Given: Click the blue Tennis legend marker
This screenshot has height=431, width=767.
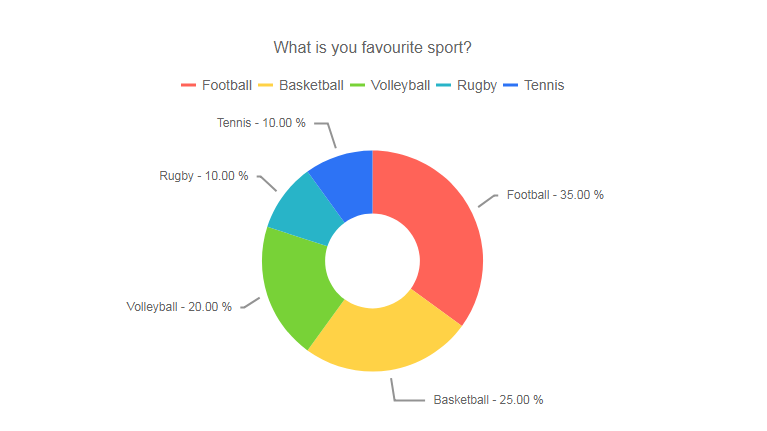Looking at the screenshot, I should (x=510, y=85).
